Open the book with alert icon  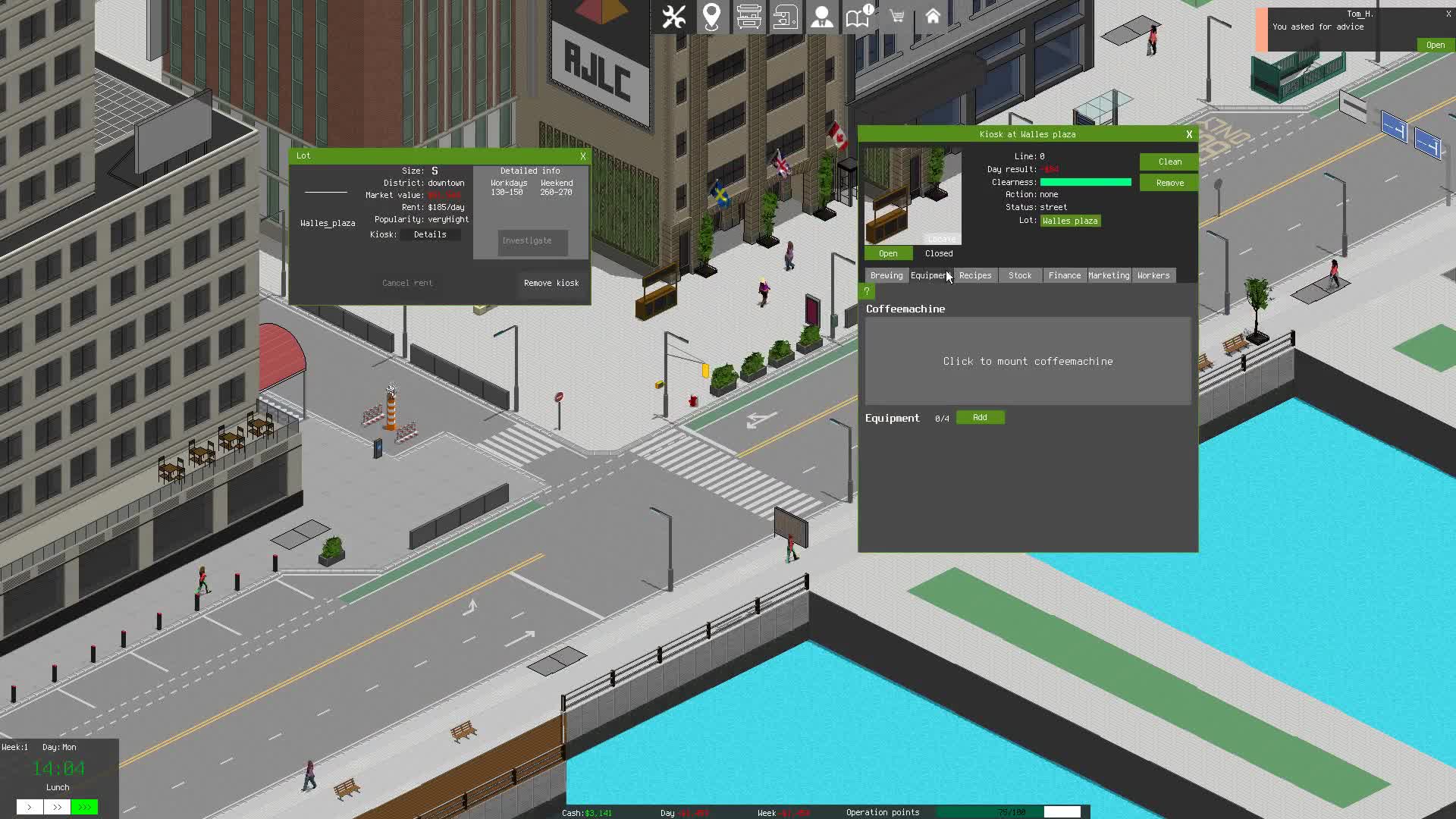858,17
